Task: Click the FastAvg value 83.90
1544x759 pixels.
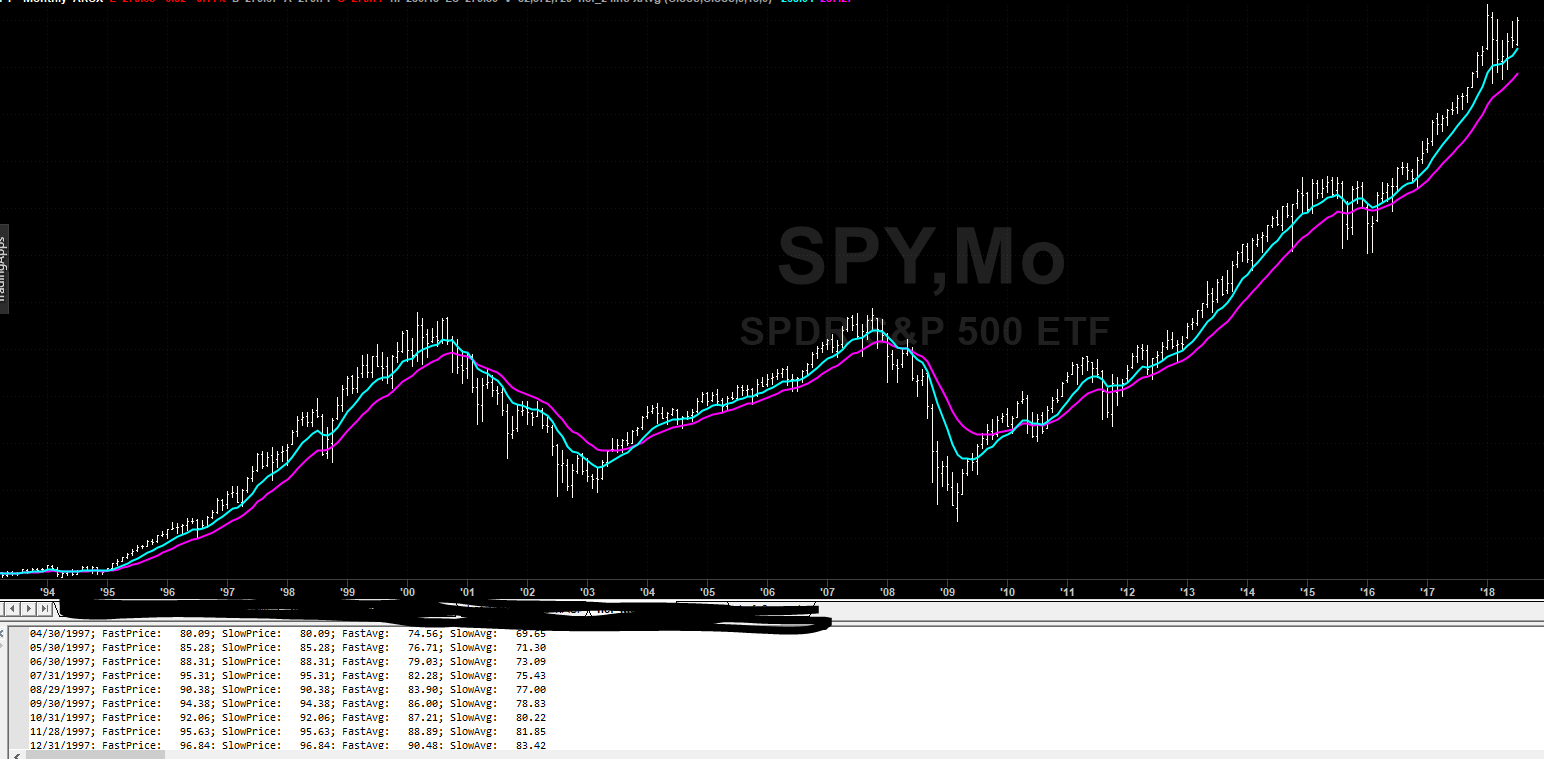Action: (x=425, y=689)
